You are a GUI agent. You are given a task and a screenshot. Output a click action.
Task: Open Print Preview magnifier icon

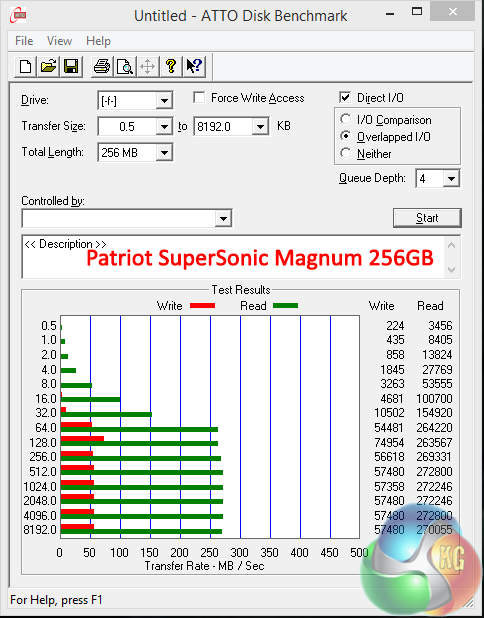click(x=125, y=66)
